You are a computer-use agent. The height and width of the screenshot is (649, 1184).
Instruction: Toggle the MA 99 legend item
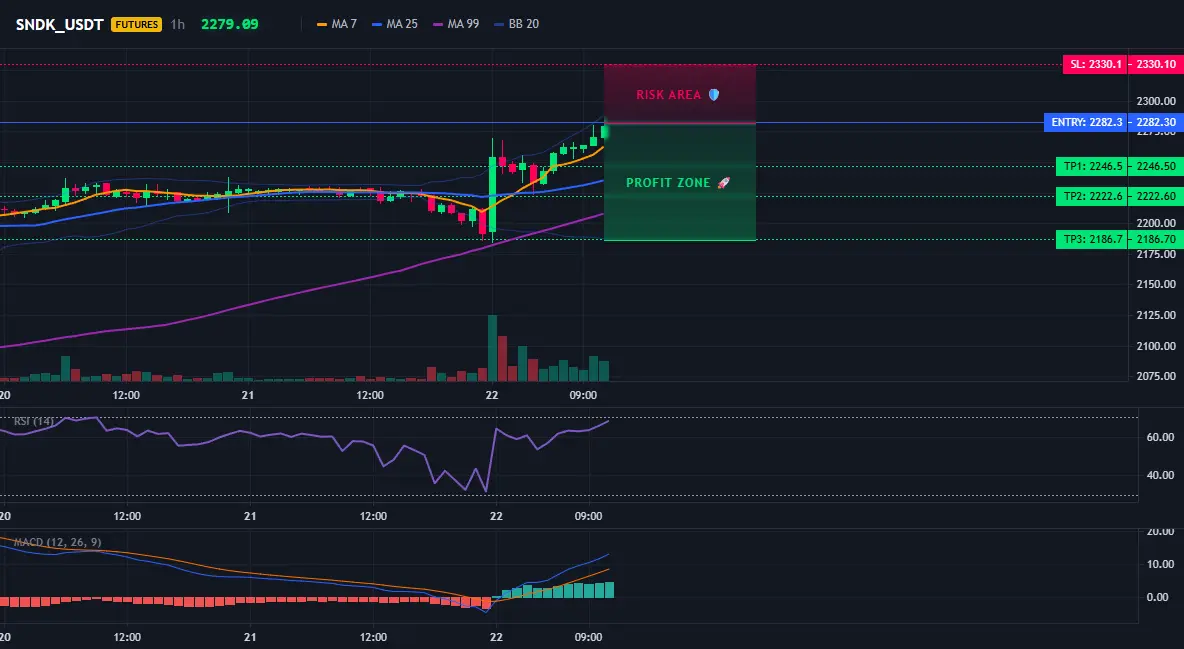click(456, 24)
